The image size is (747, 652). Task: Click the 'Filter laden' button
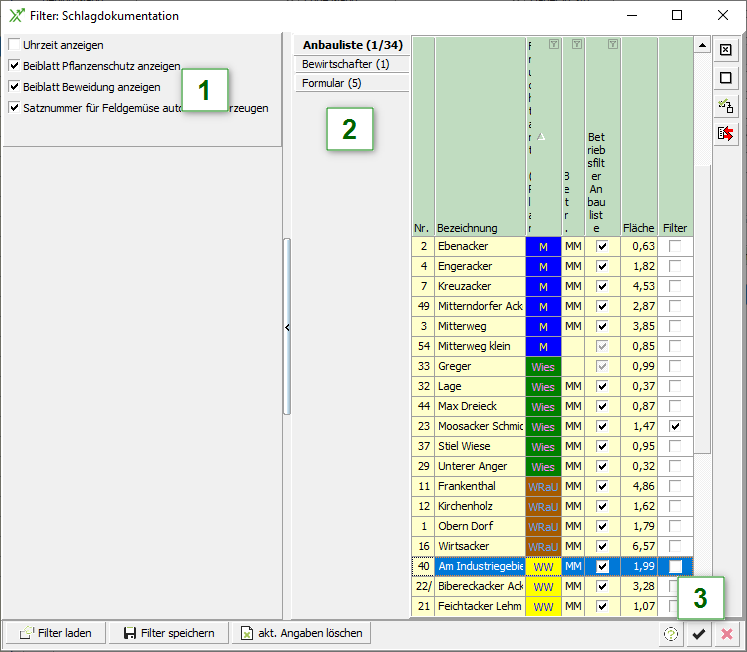pos(56,633)
